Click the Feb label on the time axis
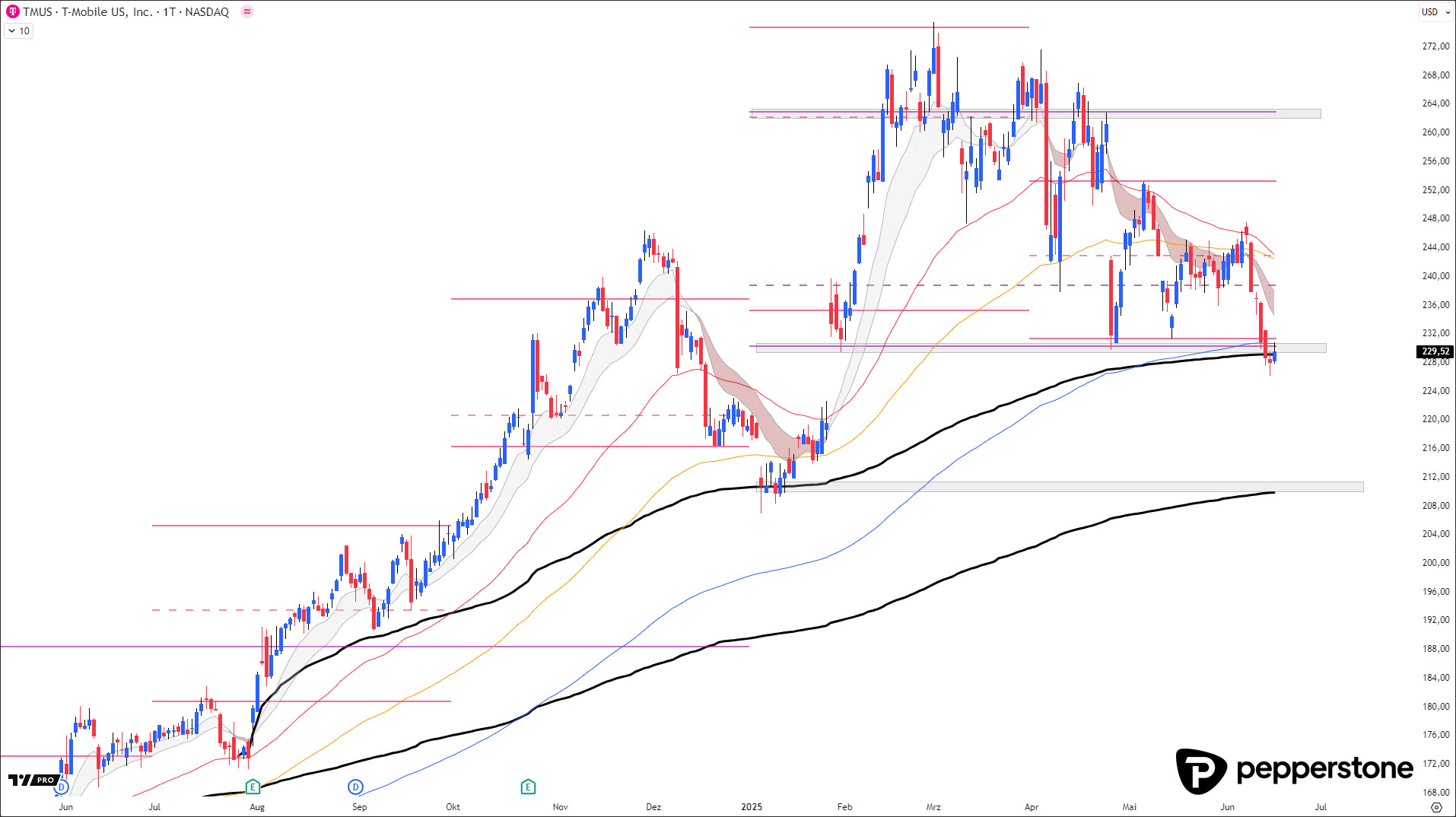The height and width of the screenshot is (817, 1456). pos(845,807)
